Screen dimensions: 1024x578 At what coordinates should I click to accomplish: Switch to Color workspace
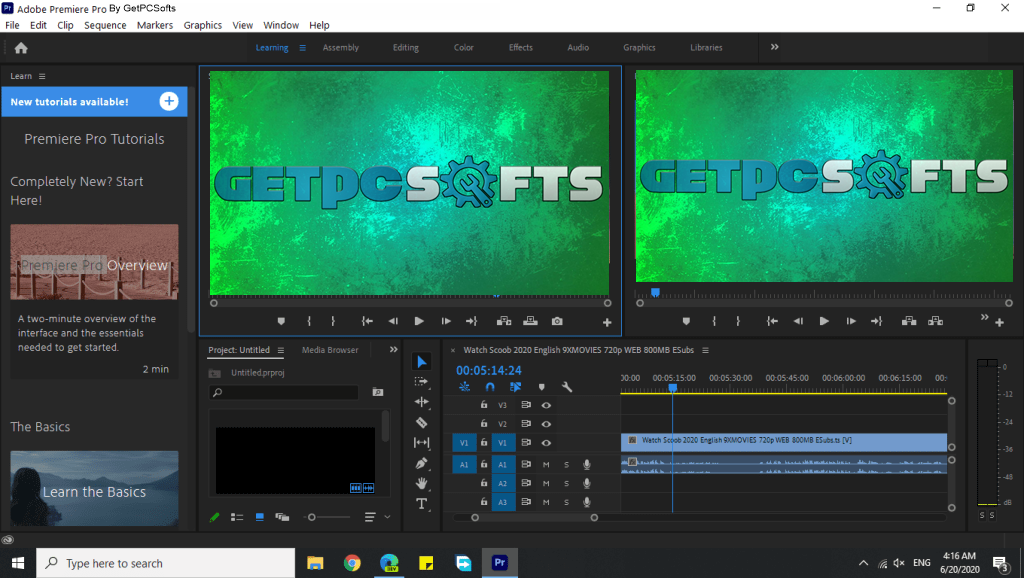(464, 48)
